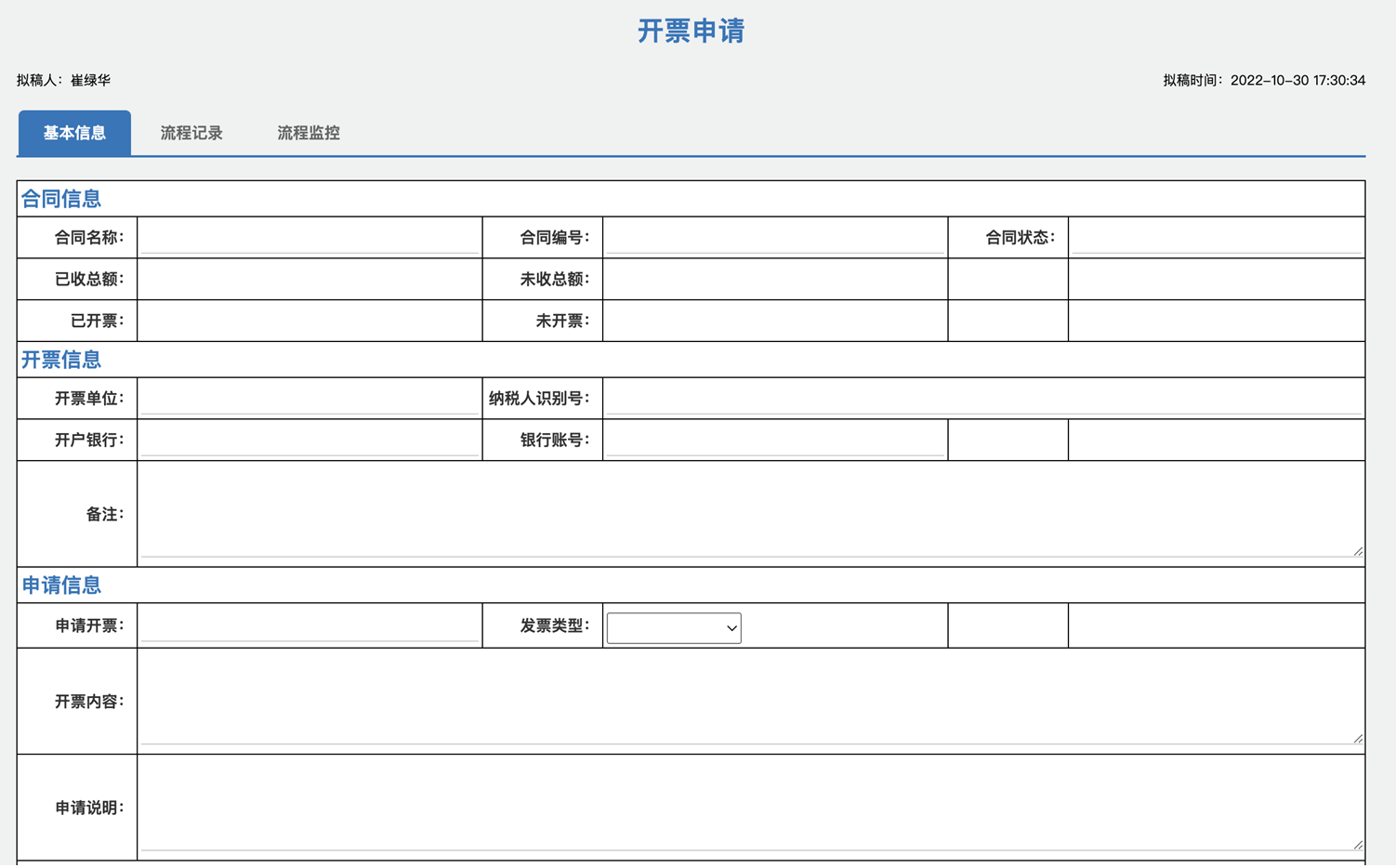Open the 发票类型 dropdown menu
The width and height of the screenshot is (1396, 868).
pos(673,627)
